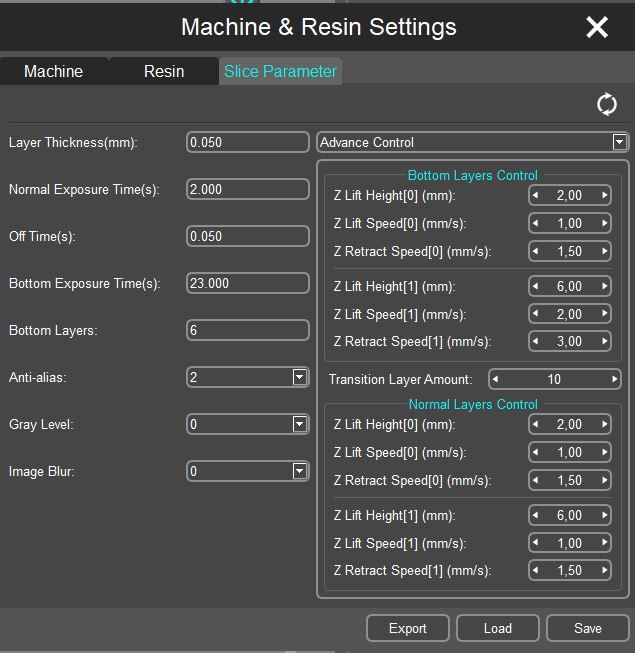Expand the Gray Level dropdown
Viewport: 635px width, 653px height.
pyautogui.click(x=299, y=424)
